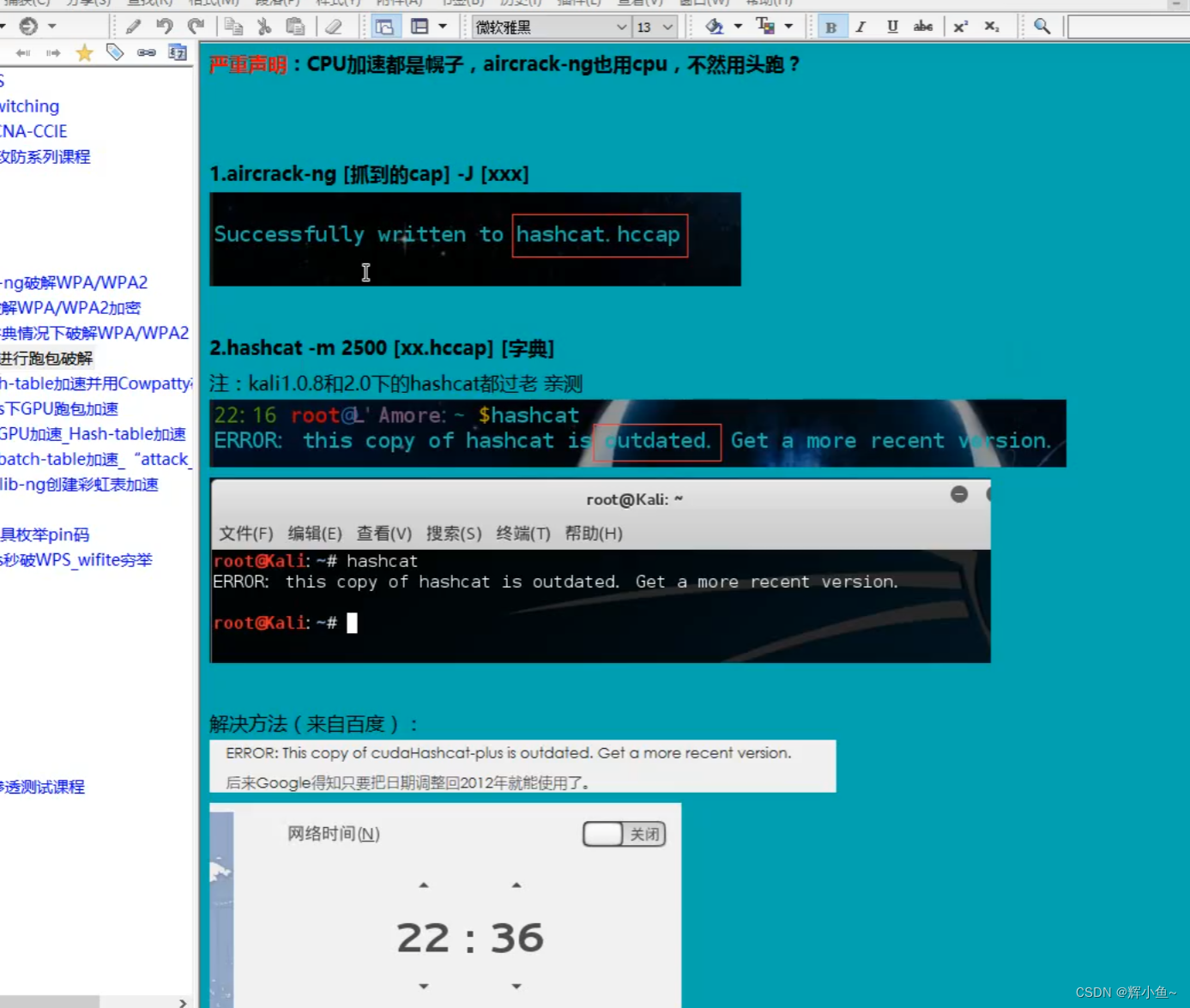This screenshot has height=1008, width=1190.
Task: Select the '-ng破解WPA/WPA2' note
Action: click(74, 282)
